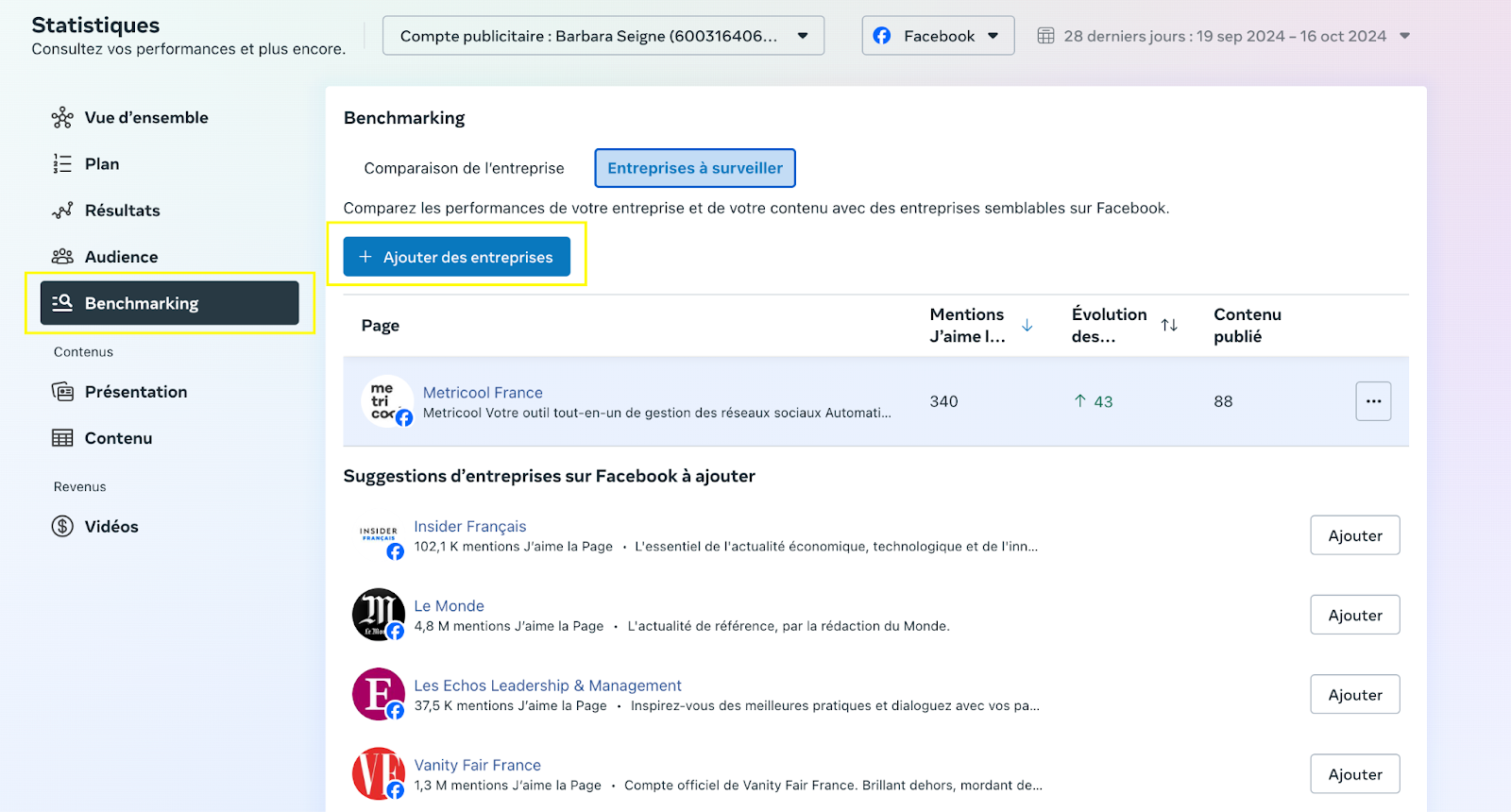The width and height of the screenshot is (1511, 812).
Task: Expand the 28 derniers jours date picker
Action: click(x=1224, y=36)
